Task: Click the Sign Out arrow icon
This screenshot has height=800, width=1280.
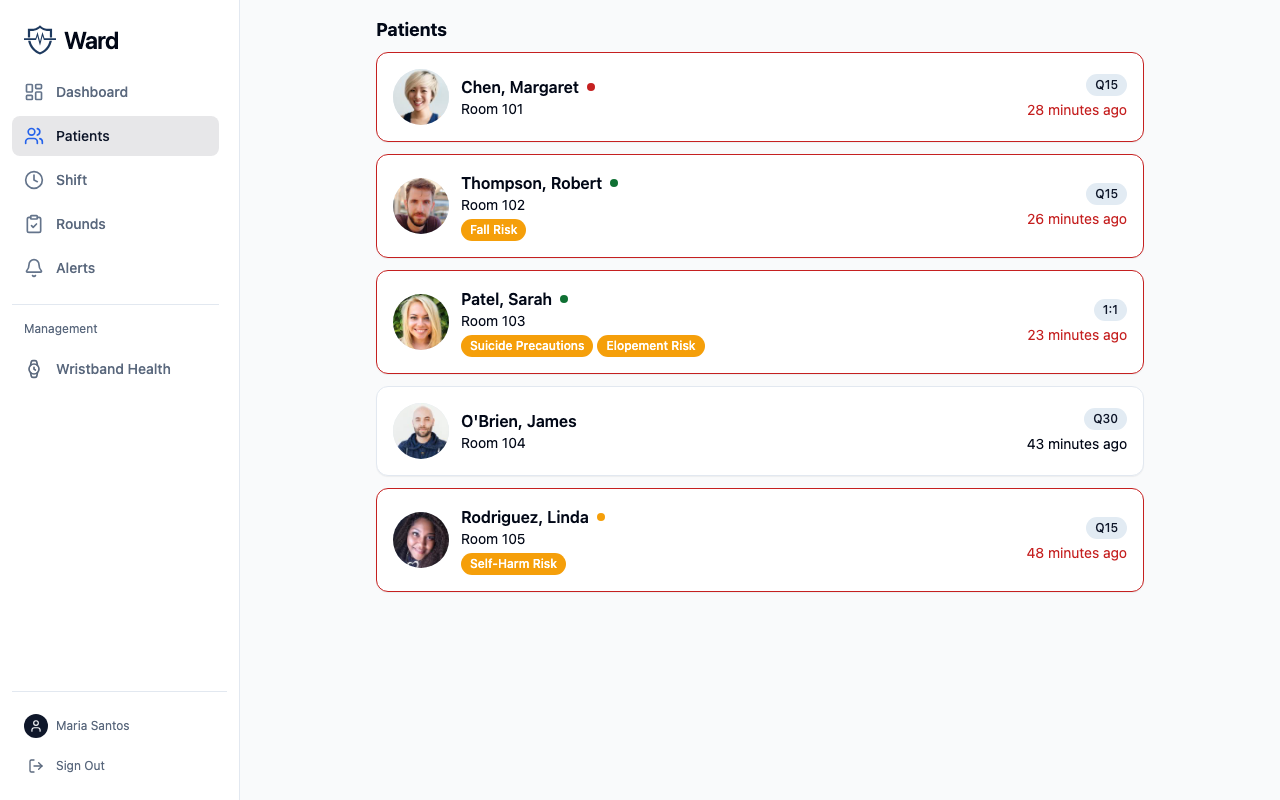Action: [36, 766]
